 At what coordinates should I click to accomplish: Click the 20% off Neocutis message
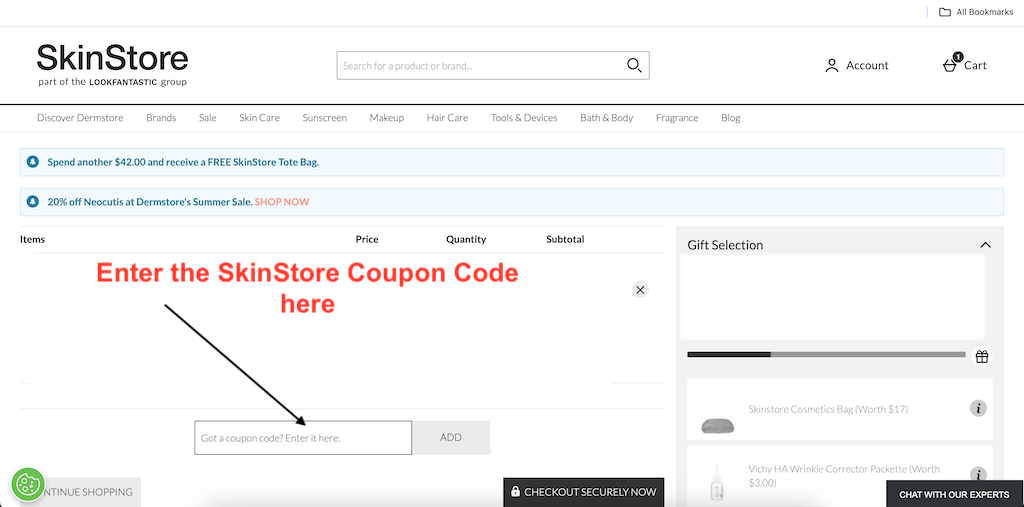tap(150, 202)
